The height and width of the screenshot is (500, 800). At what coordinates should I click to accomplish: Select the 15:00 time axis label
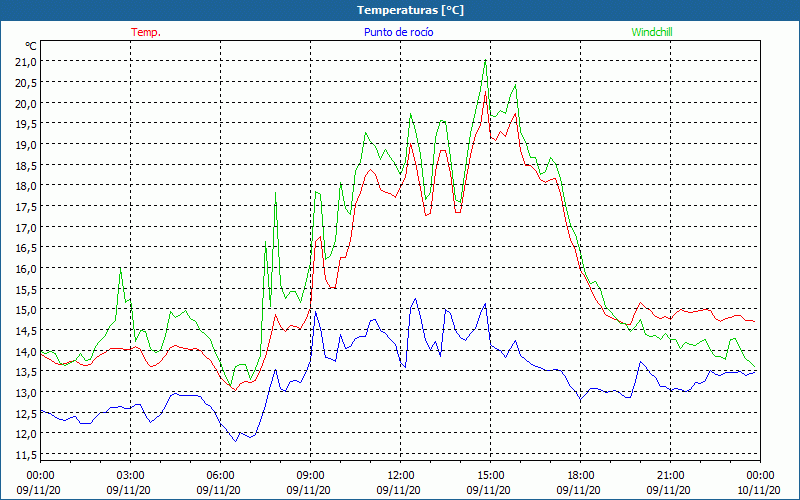point(490,475)
